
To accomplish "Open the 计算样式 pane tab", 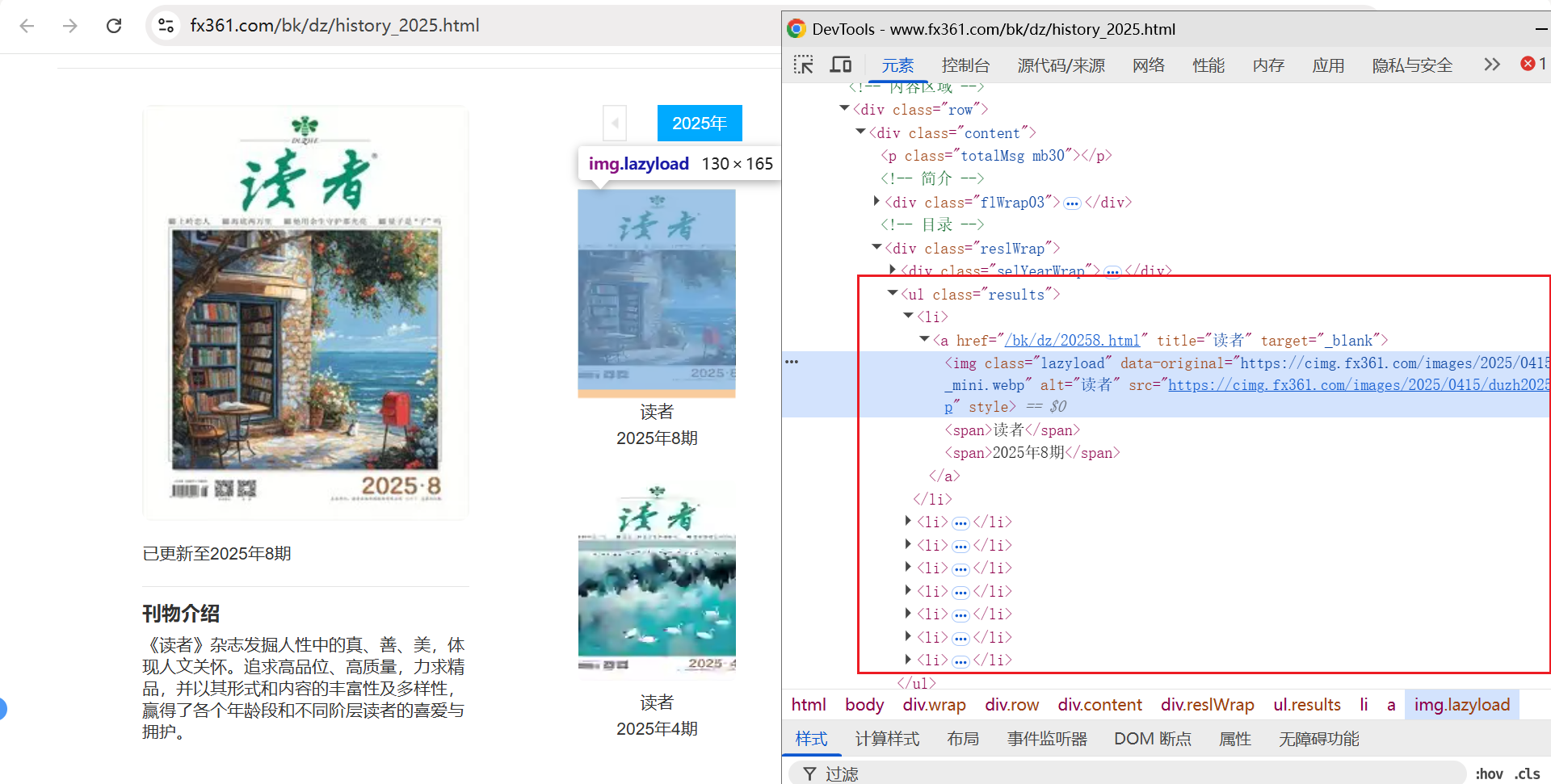I will tap(887, 739).
